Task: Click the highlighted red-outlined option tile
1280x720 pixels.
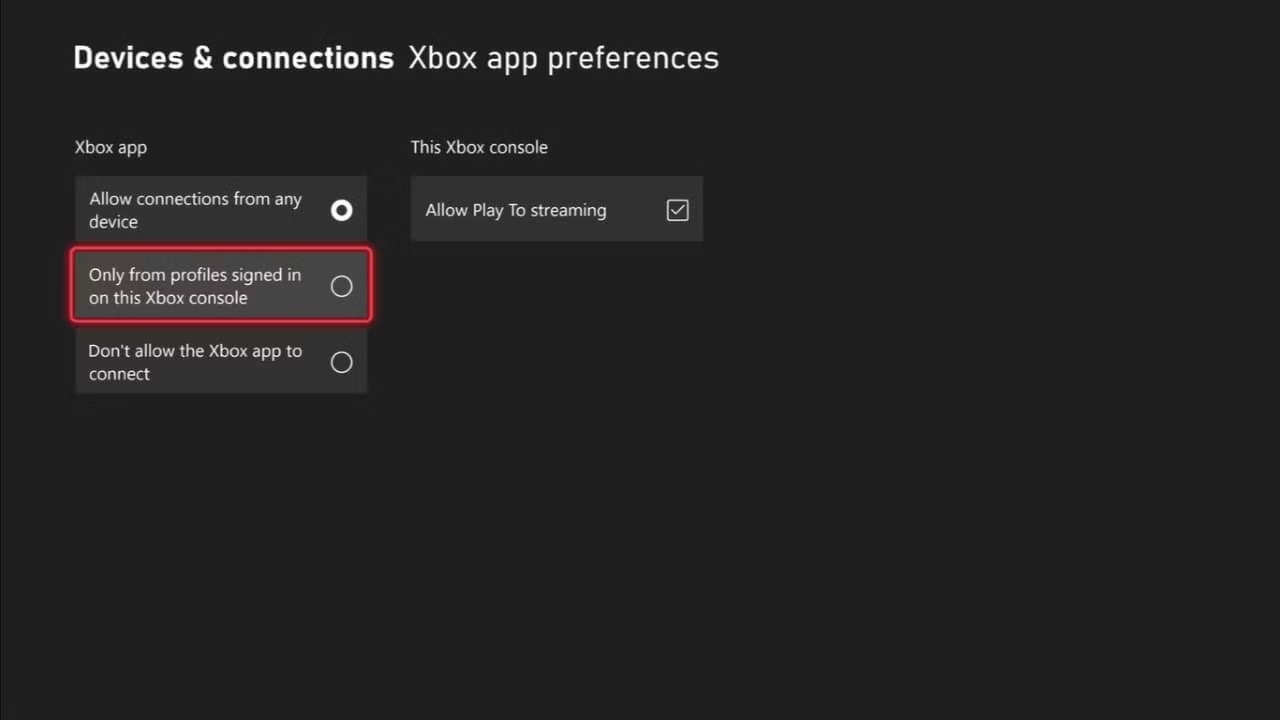Action: pyautogui.click(x=220, y=286)
